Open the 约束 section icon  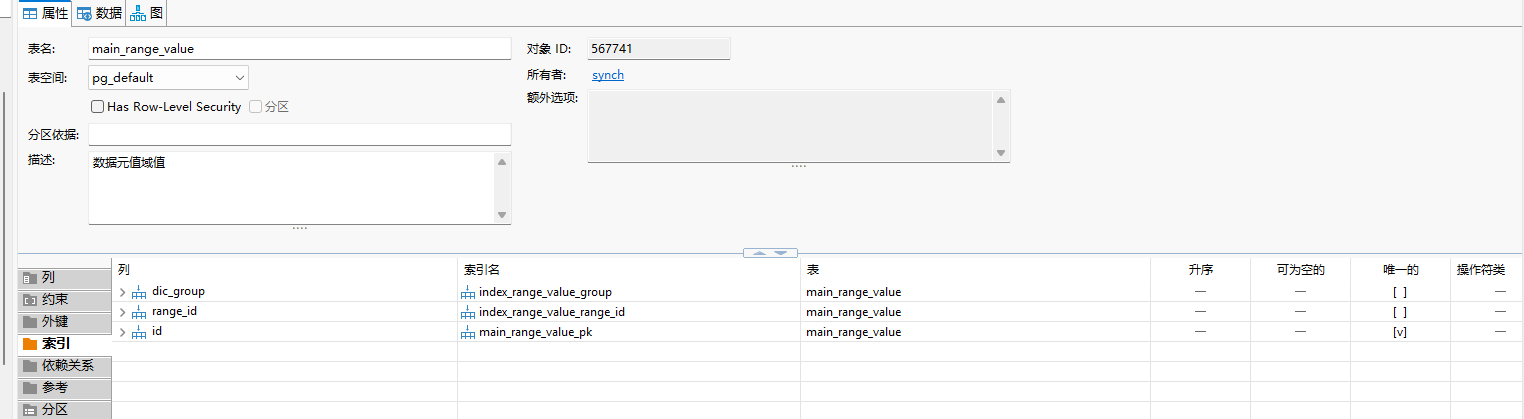pyautogui.click(x=30, y=299)
